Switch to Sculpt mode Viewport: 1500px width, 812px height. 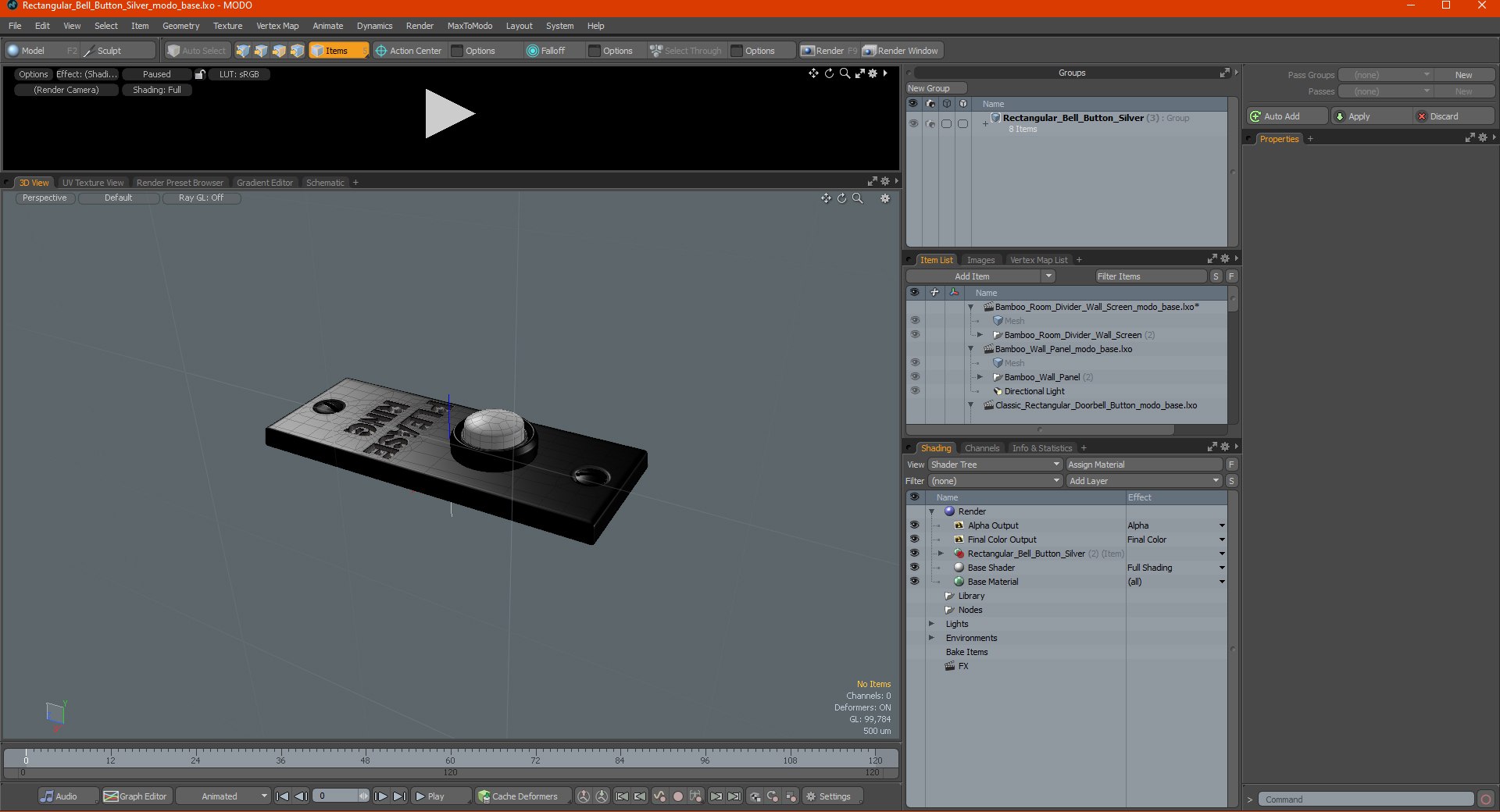click(x=118, y=51)
